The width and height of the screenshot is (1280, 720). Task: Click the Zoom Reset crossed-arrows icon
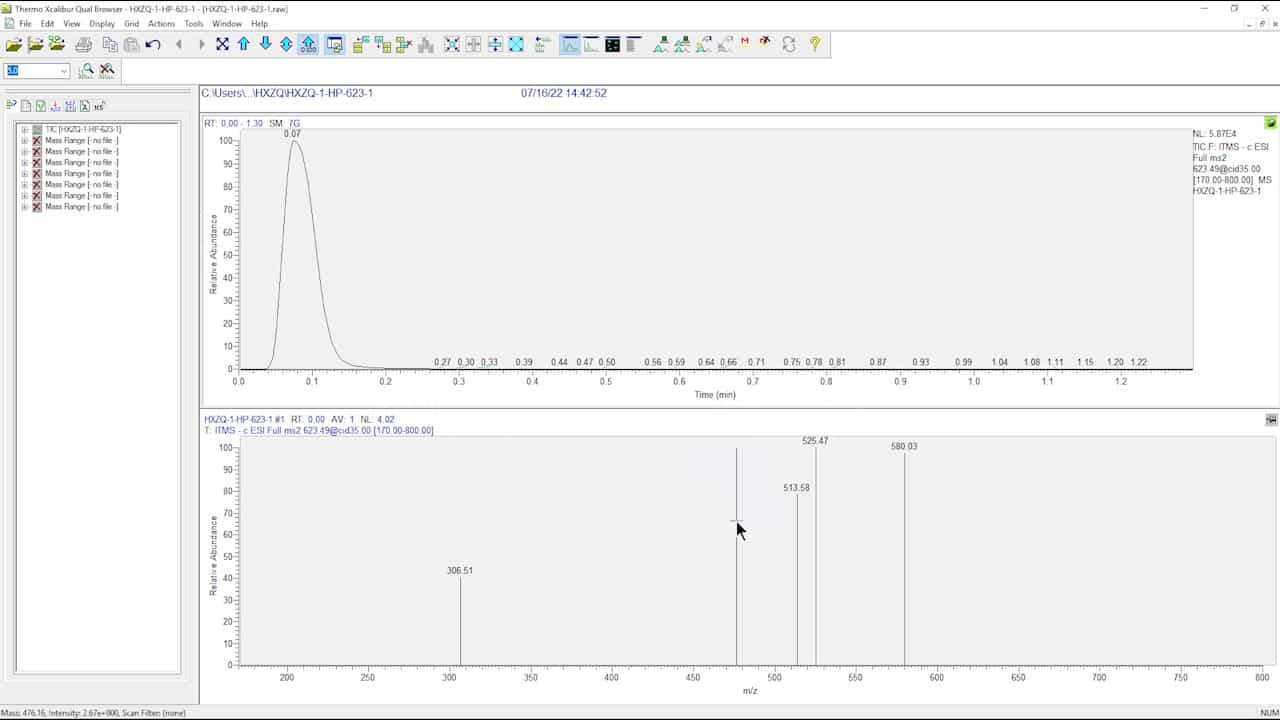click(222, 44)
